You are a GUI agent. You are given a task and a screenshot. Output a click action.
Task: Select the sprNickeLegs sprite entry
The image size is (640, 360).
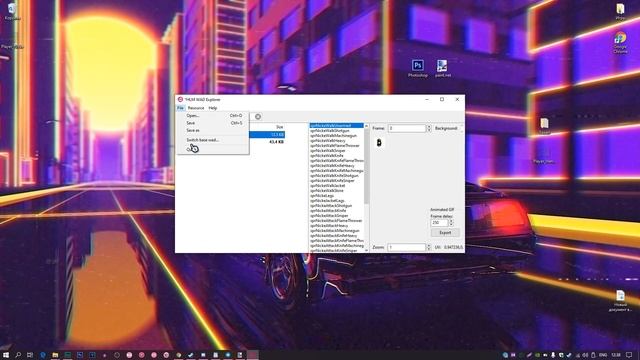pos(336,196)
